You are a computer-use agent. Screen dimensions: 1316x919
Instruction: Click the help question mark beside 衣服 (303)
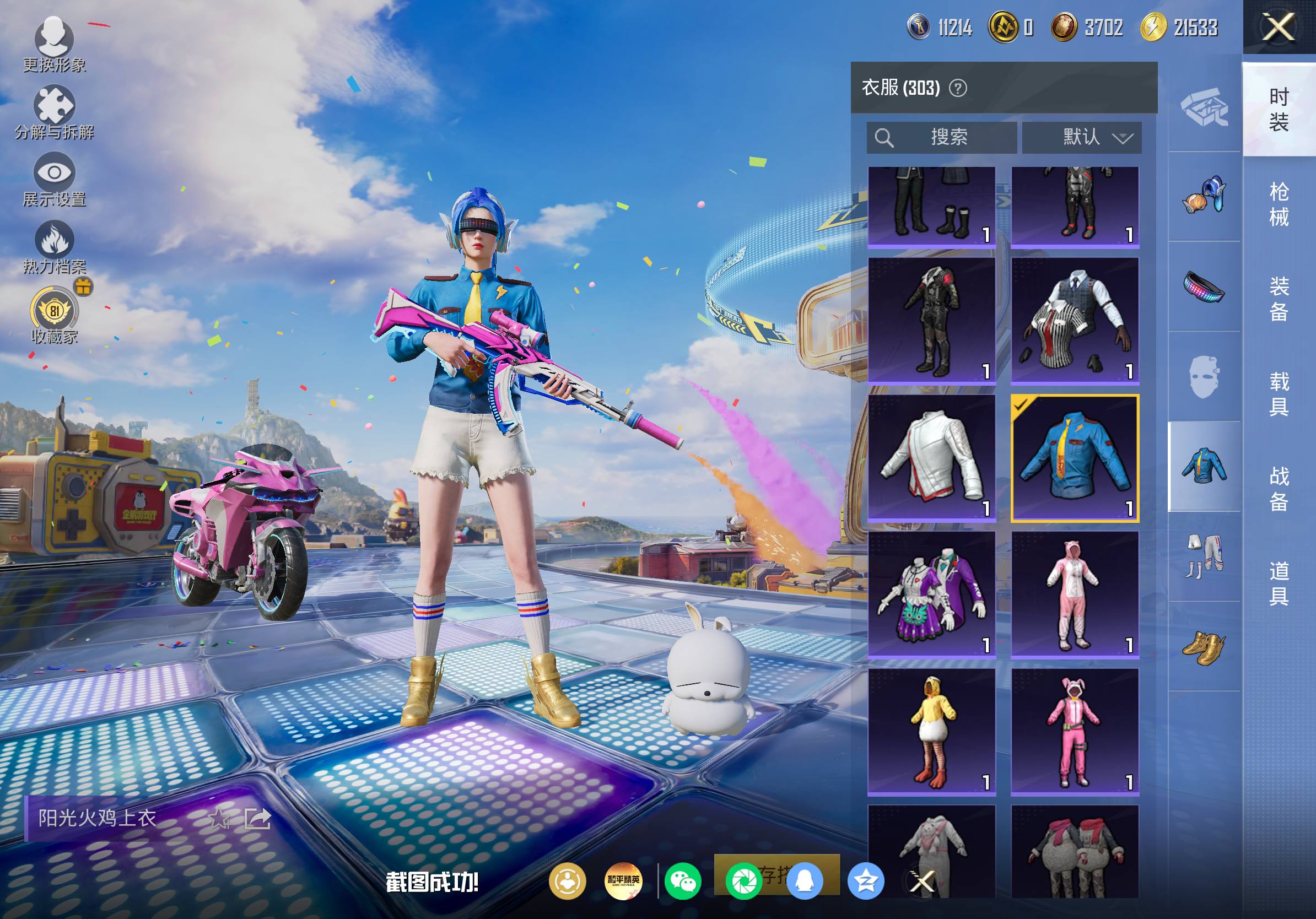click(958, 88)
